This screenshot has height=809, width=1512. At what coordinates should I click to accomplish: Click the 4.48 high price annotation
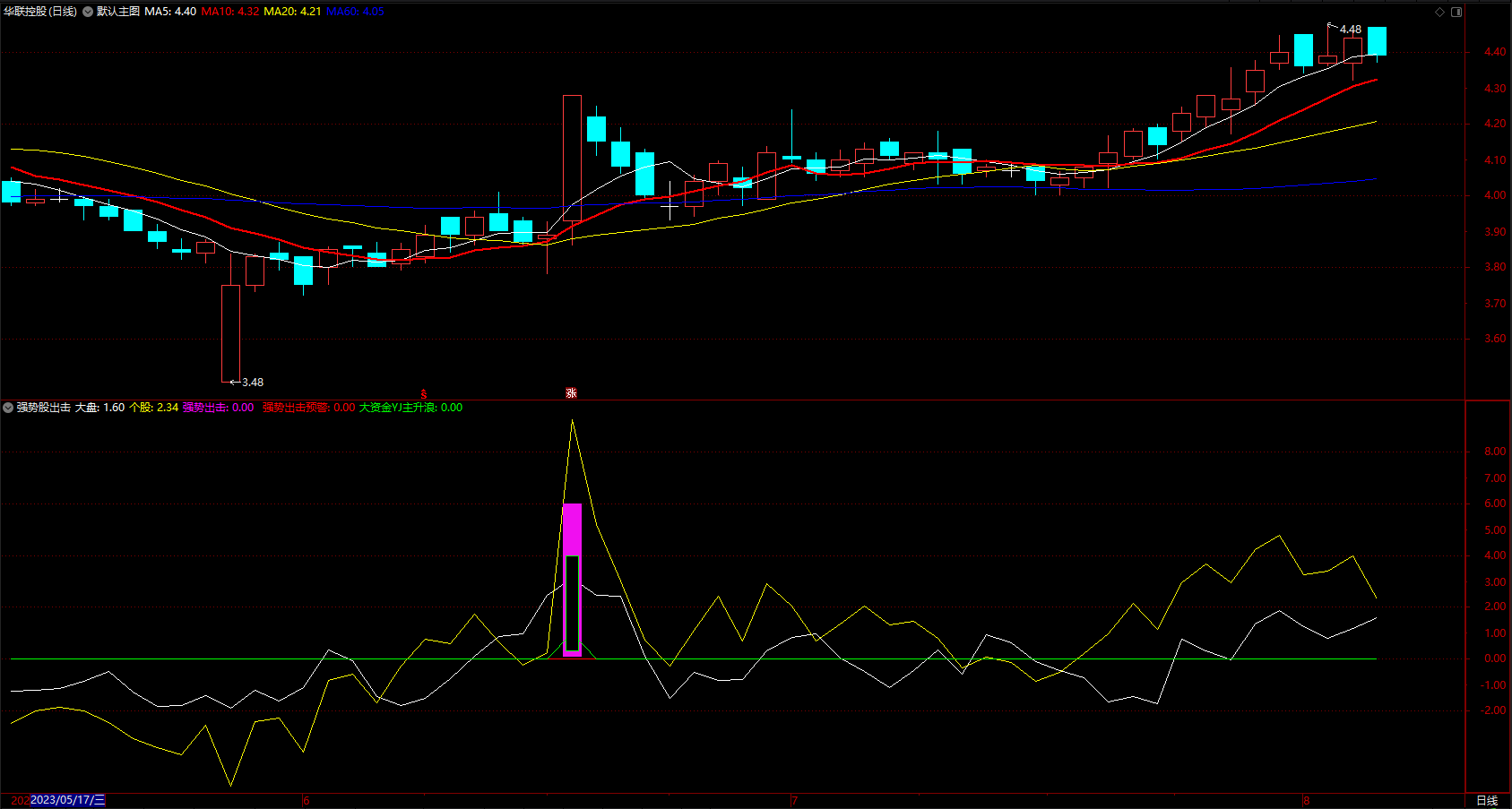(1351, 30)
